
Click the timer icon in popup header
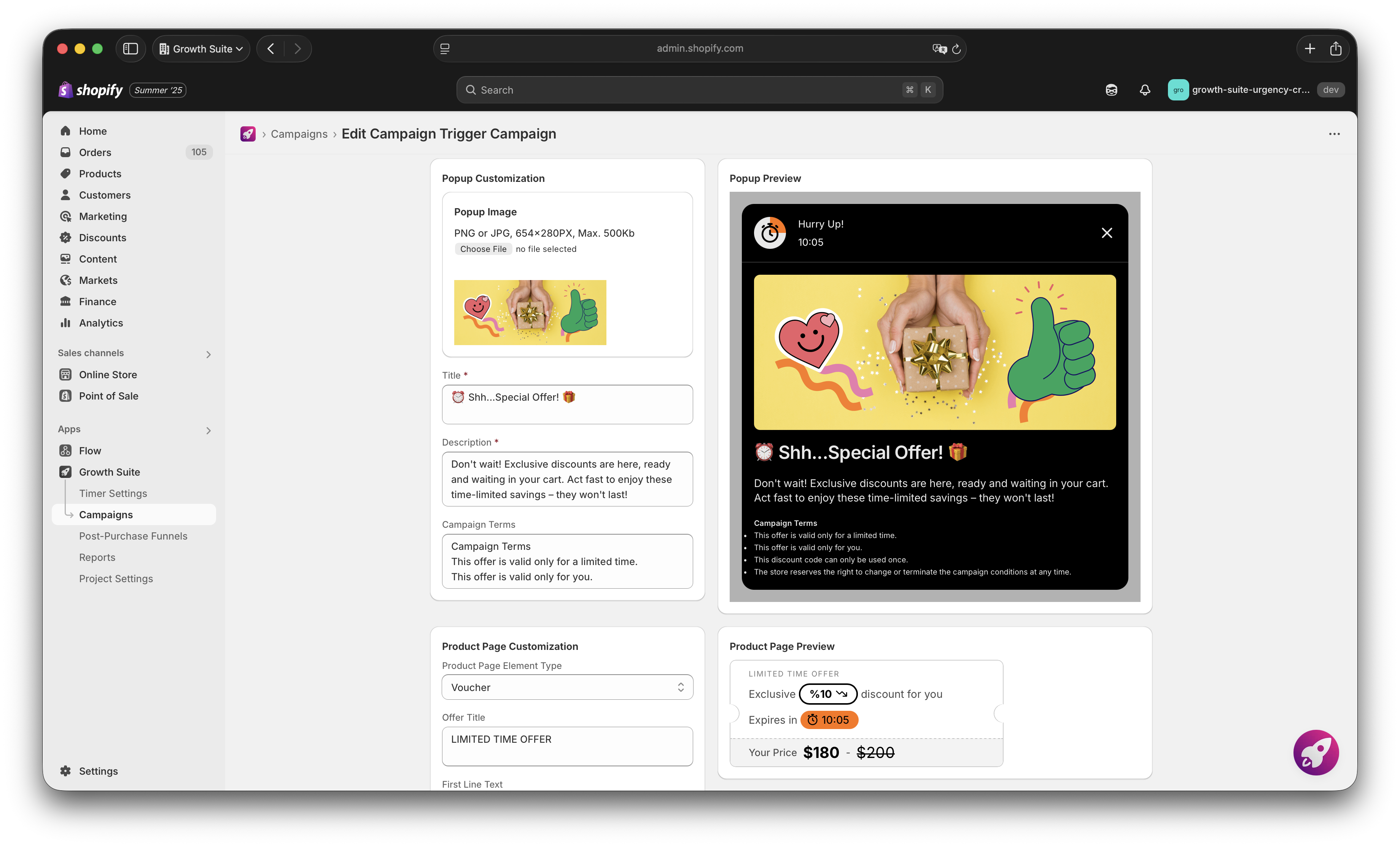770,232
